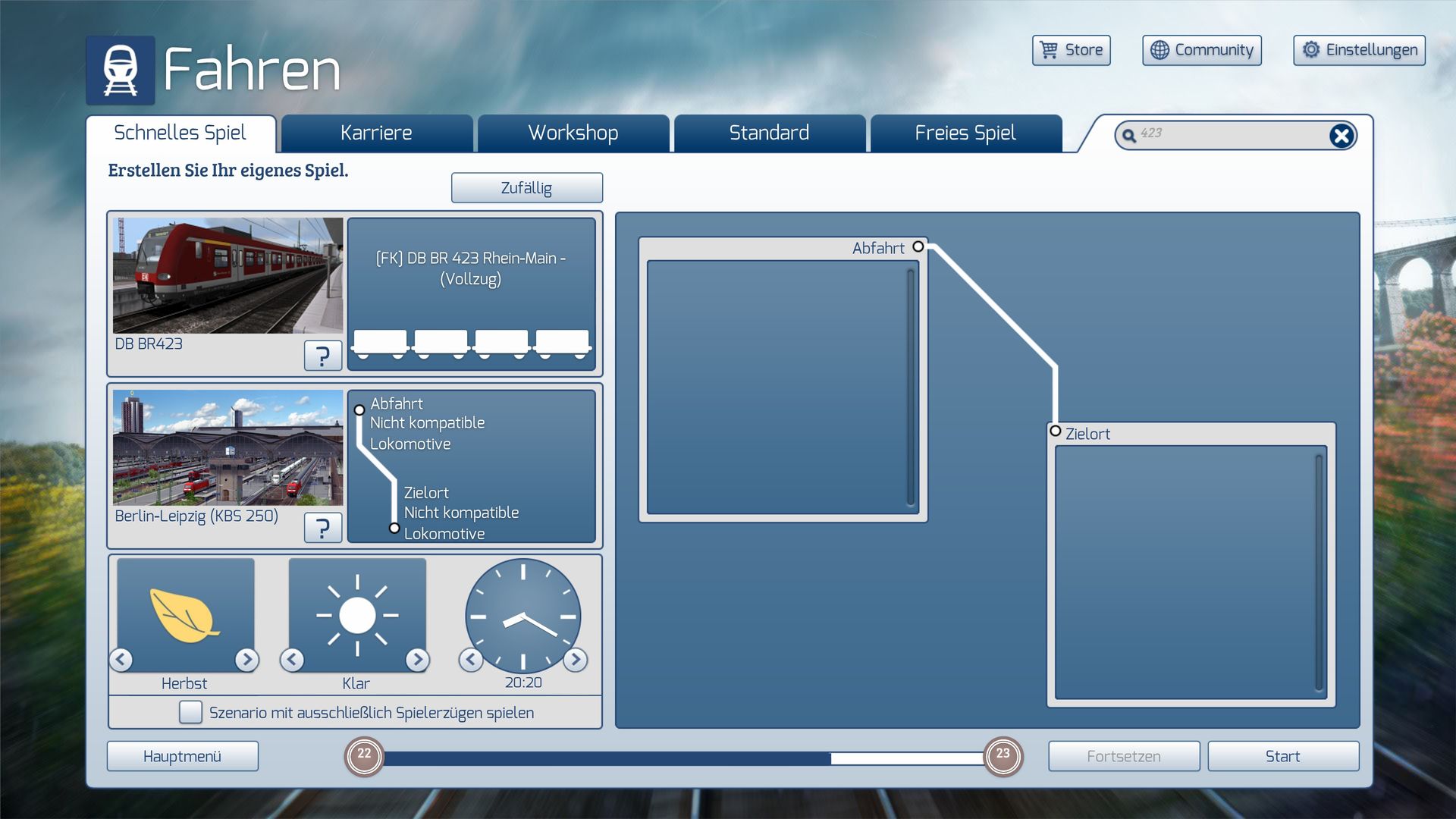Open help for Berlin-Leipzig route
Viewport: 1456px width, 819px height.
pos(322,527)
